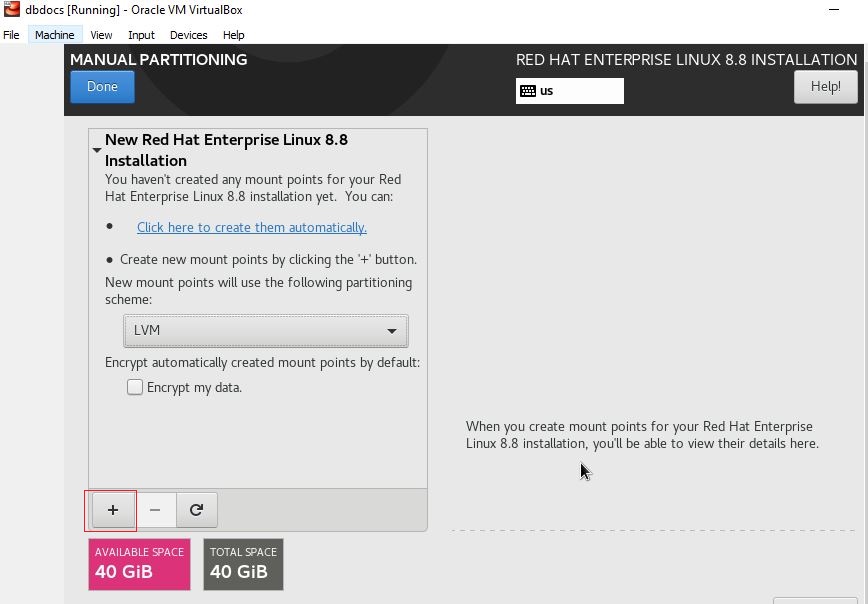Open the LVM partitioning scheme dropdown
This screenshot has height=604, width=868.
pos(266,331)
